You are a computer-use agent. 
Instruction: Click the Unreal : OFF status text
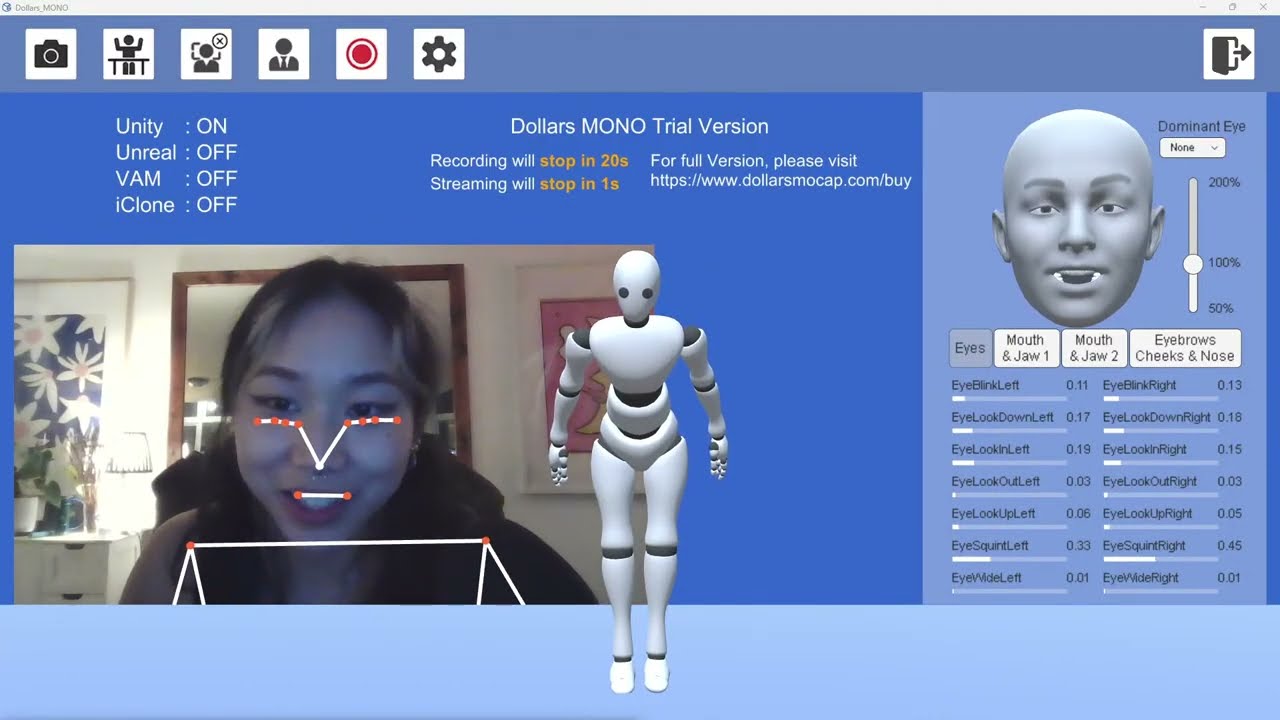click(177, 152)
